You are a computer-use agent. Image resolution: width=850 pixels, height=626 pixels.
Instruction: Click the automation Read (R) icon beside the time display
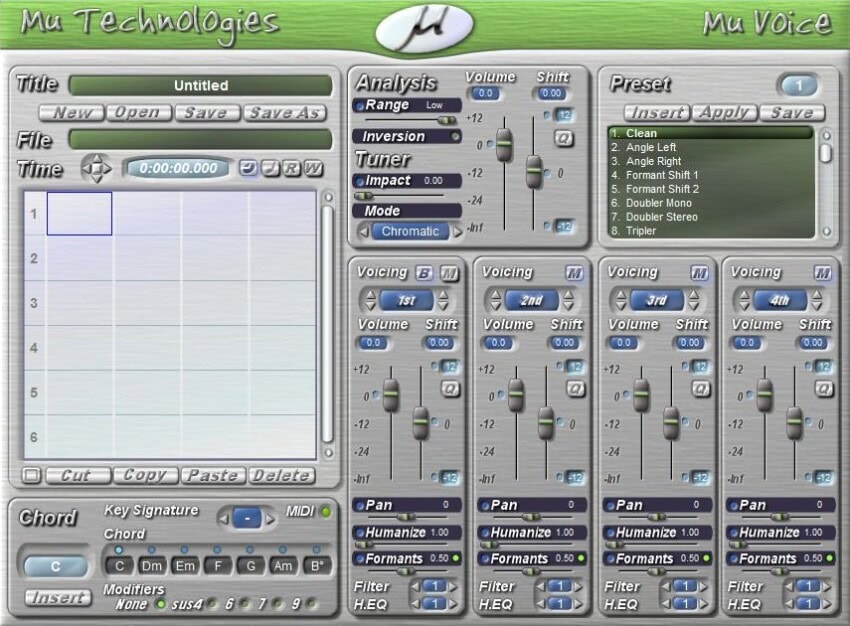pyautogui.click(x=291, y=169)
